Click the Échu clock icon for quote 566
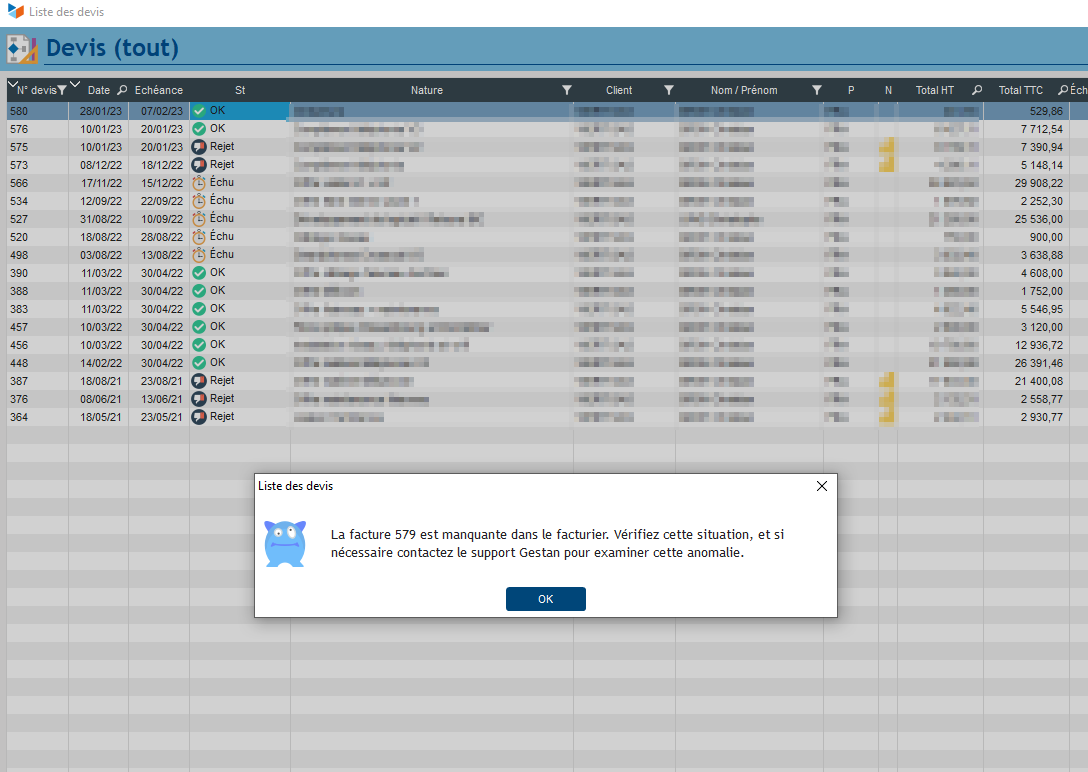The image size is (1088, 772). [199, 183]
